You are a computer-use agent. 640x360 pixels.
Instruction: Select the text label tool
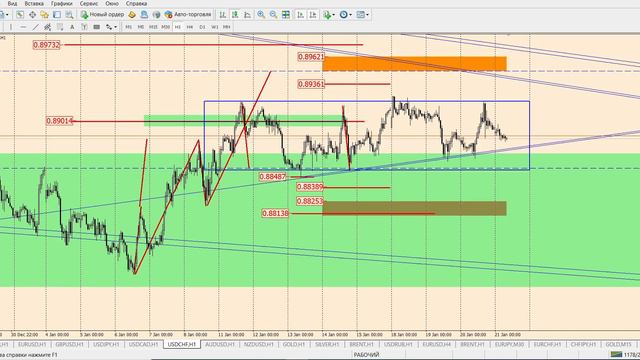84,27
